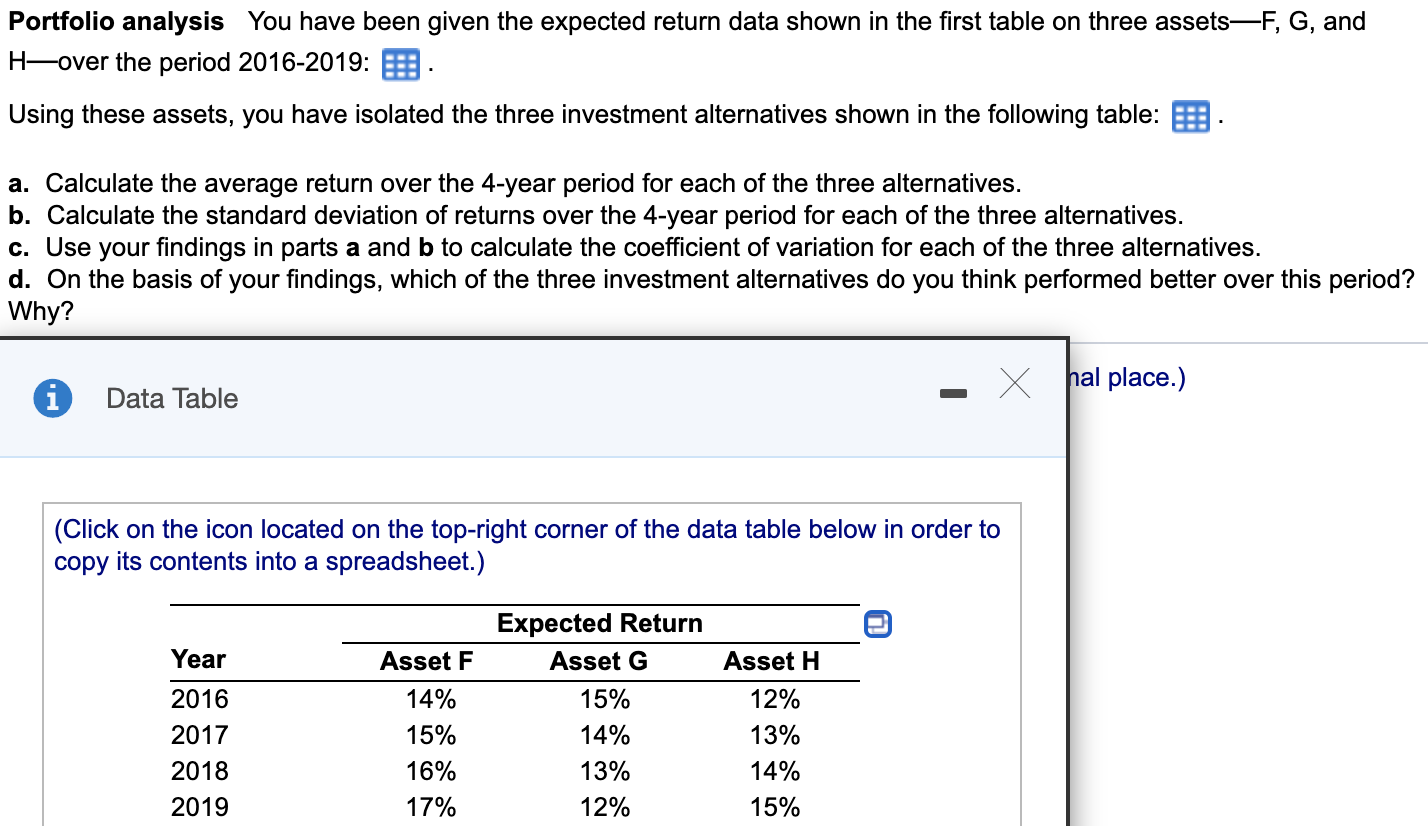The image size is (1428, 826).
Task: Open the investment alternatives table icon
Action: point(1190,116)
